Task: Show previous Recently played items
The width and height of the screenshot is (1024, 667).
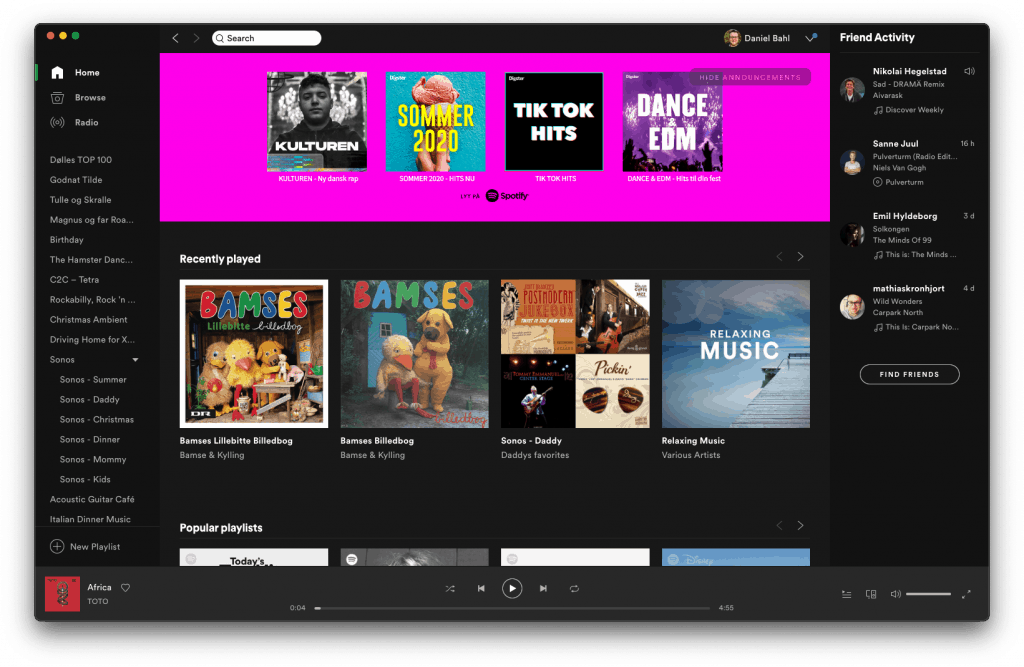Action: pyautogui.click(x=779, y=257)
